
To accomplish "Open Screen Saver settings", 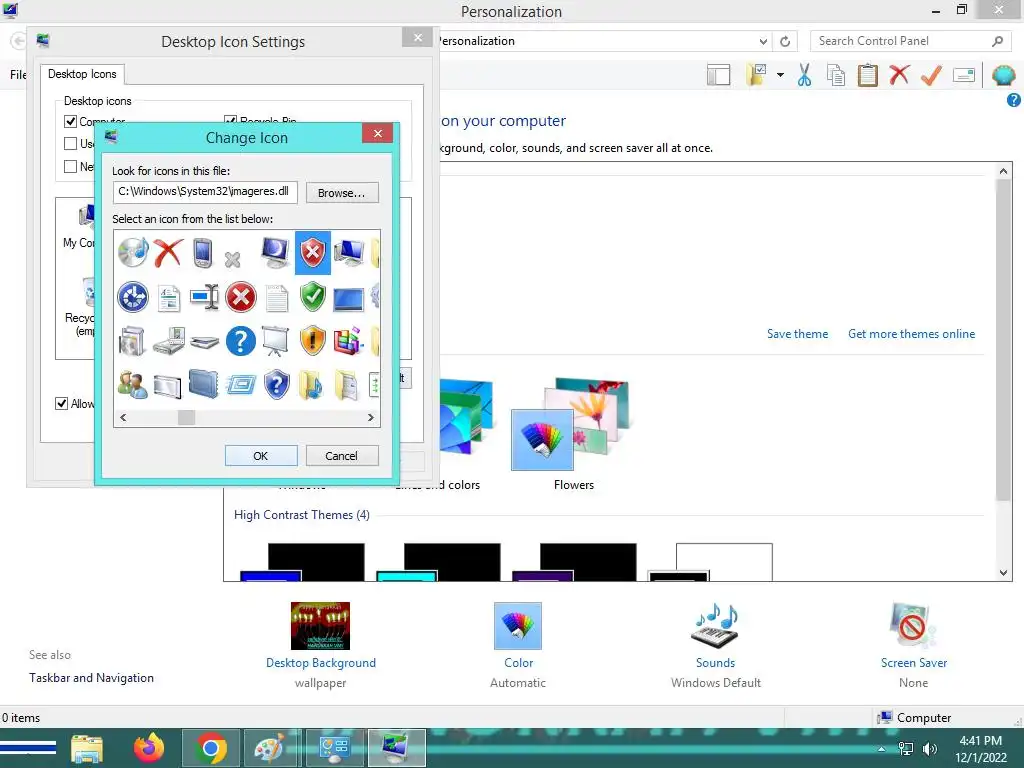I will (914, 663).
